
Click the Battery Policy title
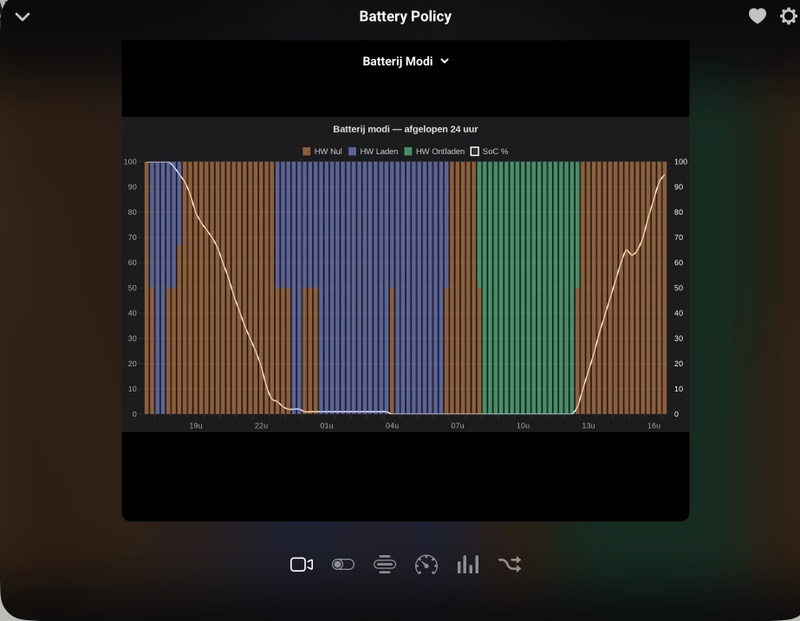[x=405, y=16]
